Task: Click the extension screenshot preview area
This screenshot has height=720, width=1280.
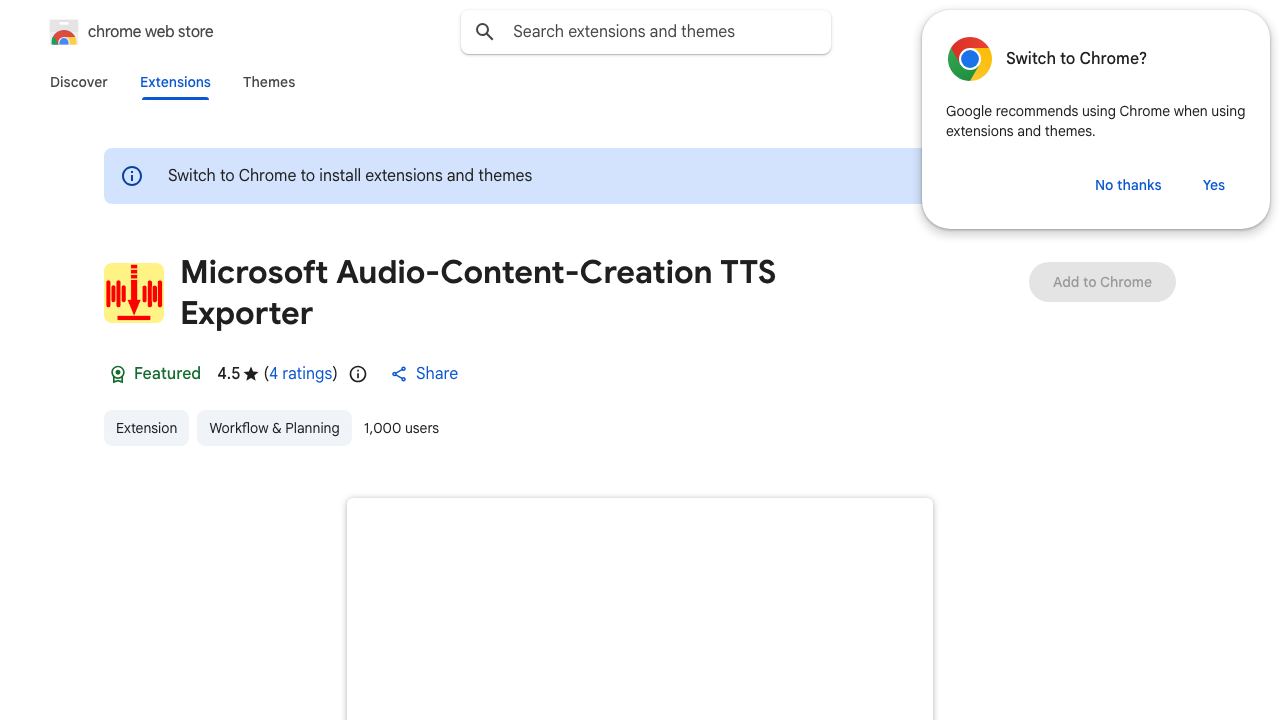Action: tap(640, 609)
